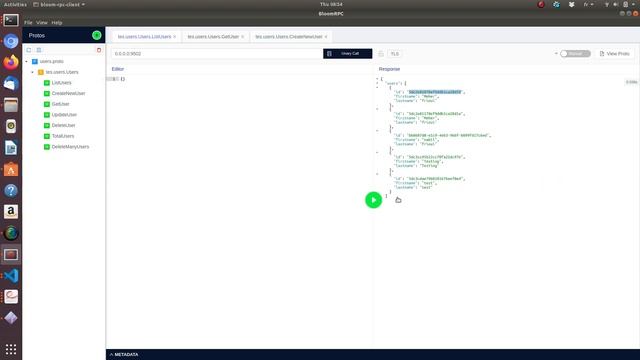
Task: Close the GetUser tab
Action: (242, 37)
